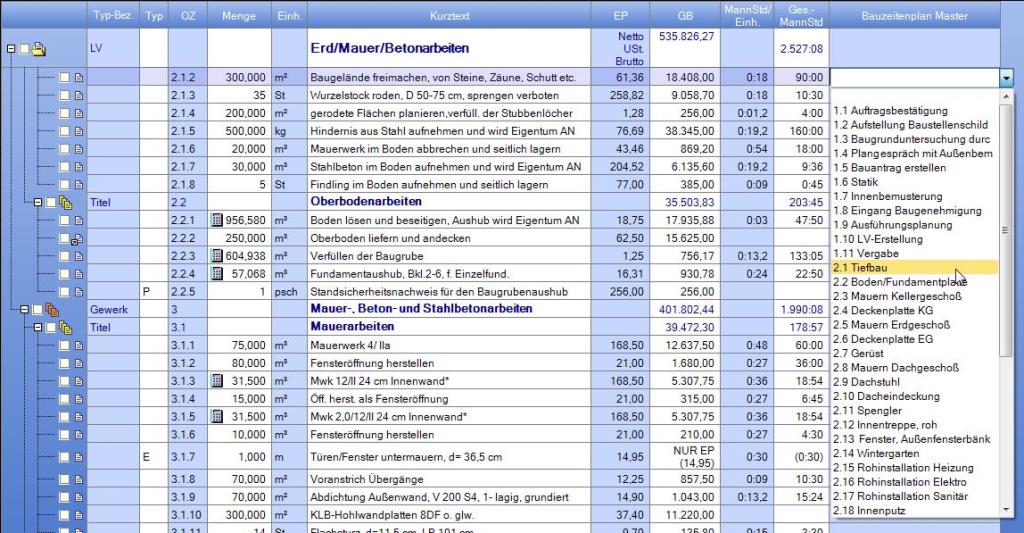The image size is (1024, 533).
Task: Toggle the checkbox for position 3.1.1
Action: 64,345
